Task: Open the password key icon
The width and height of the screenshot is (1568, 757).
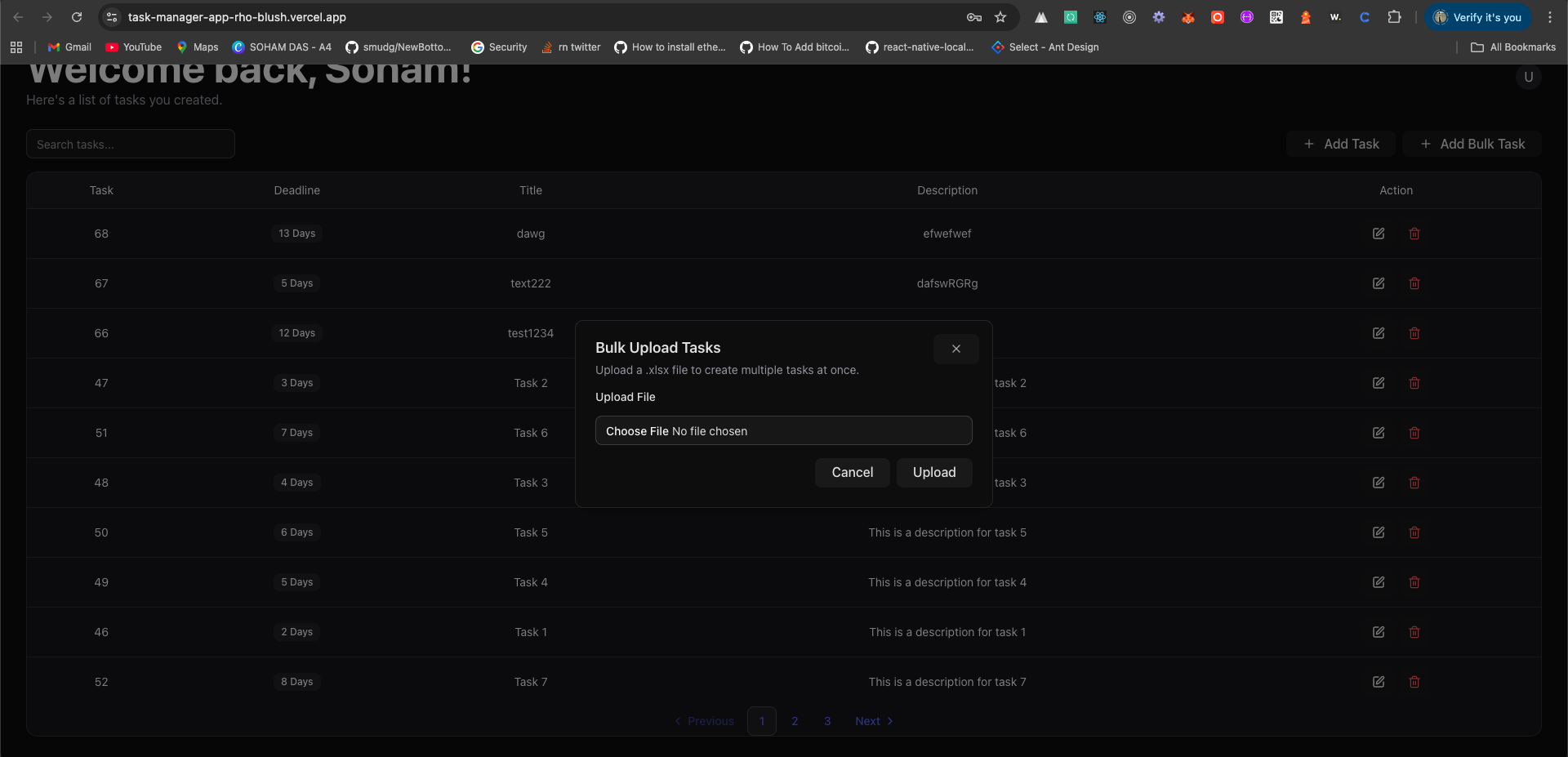Action: [973, 17]
